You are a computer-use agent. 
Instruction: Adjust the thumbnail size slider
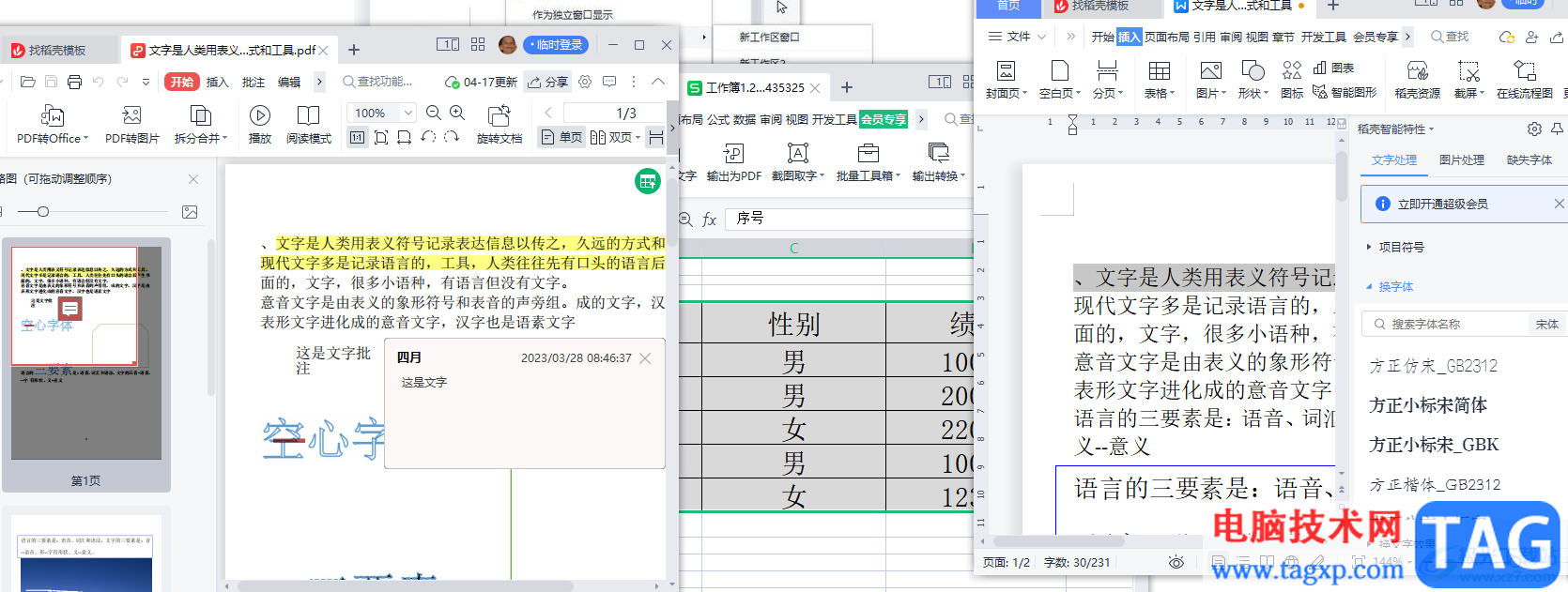43,211
